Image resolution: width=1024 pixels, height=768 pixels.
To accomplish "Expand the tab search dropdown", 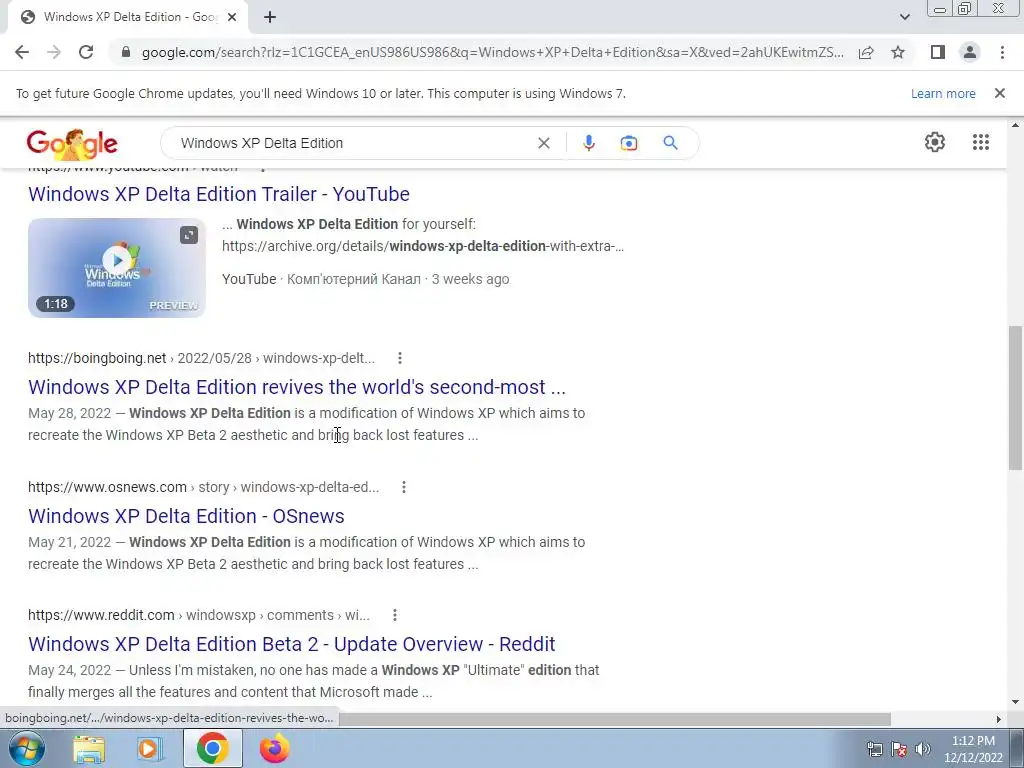I will pyautogui.click(x=904, y=17).
